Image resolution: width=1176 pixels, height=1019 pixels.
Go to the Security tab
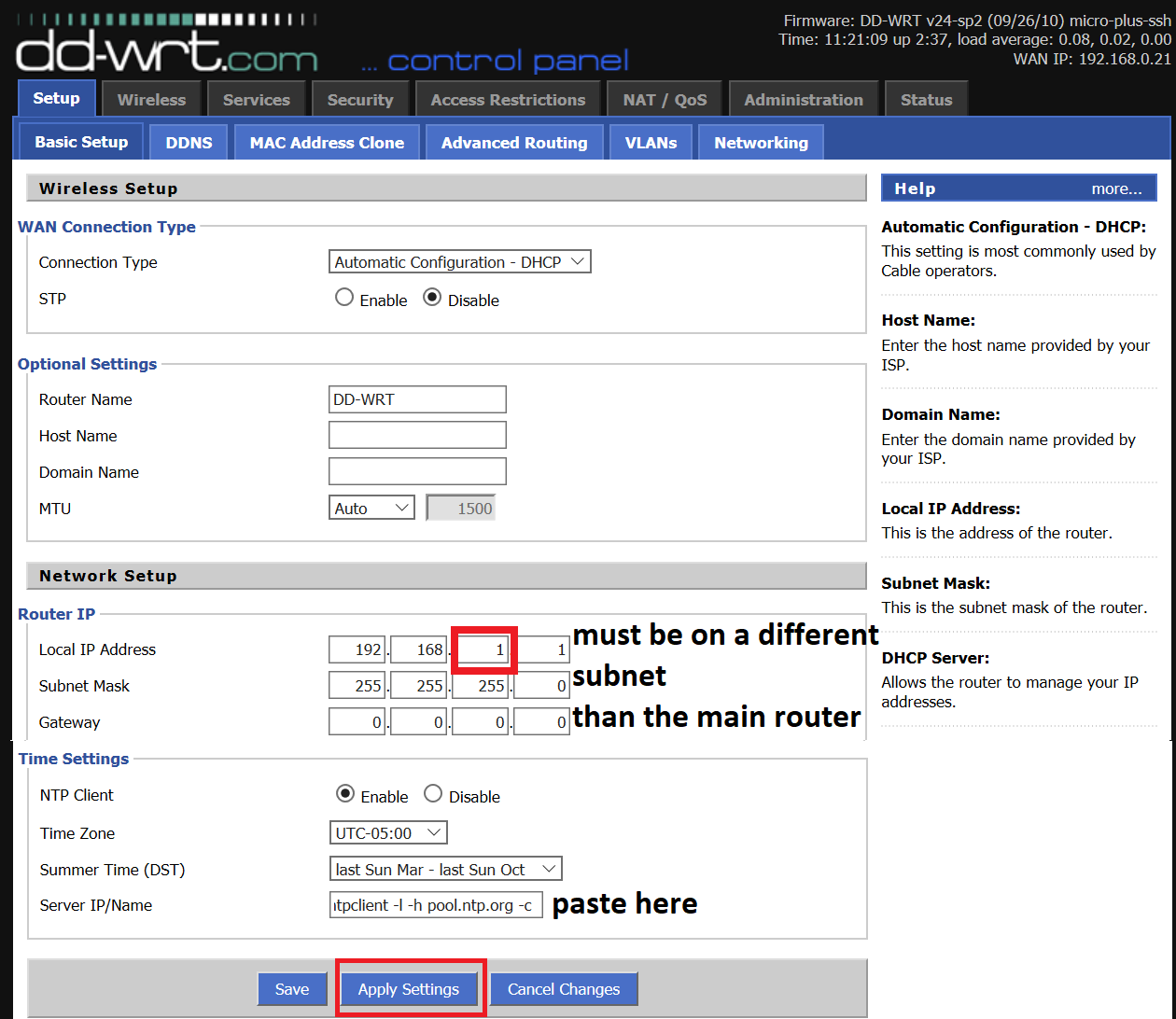[x=360, y=99]
